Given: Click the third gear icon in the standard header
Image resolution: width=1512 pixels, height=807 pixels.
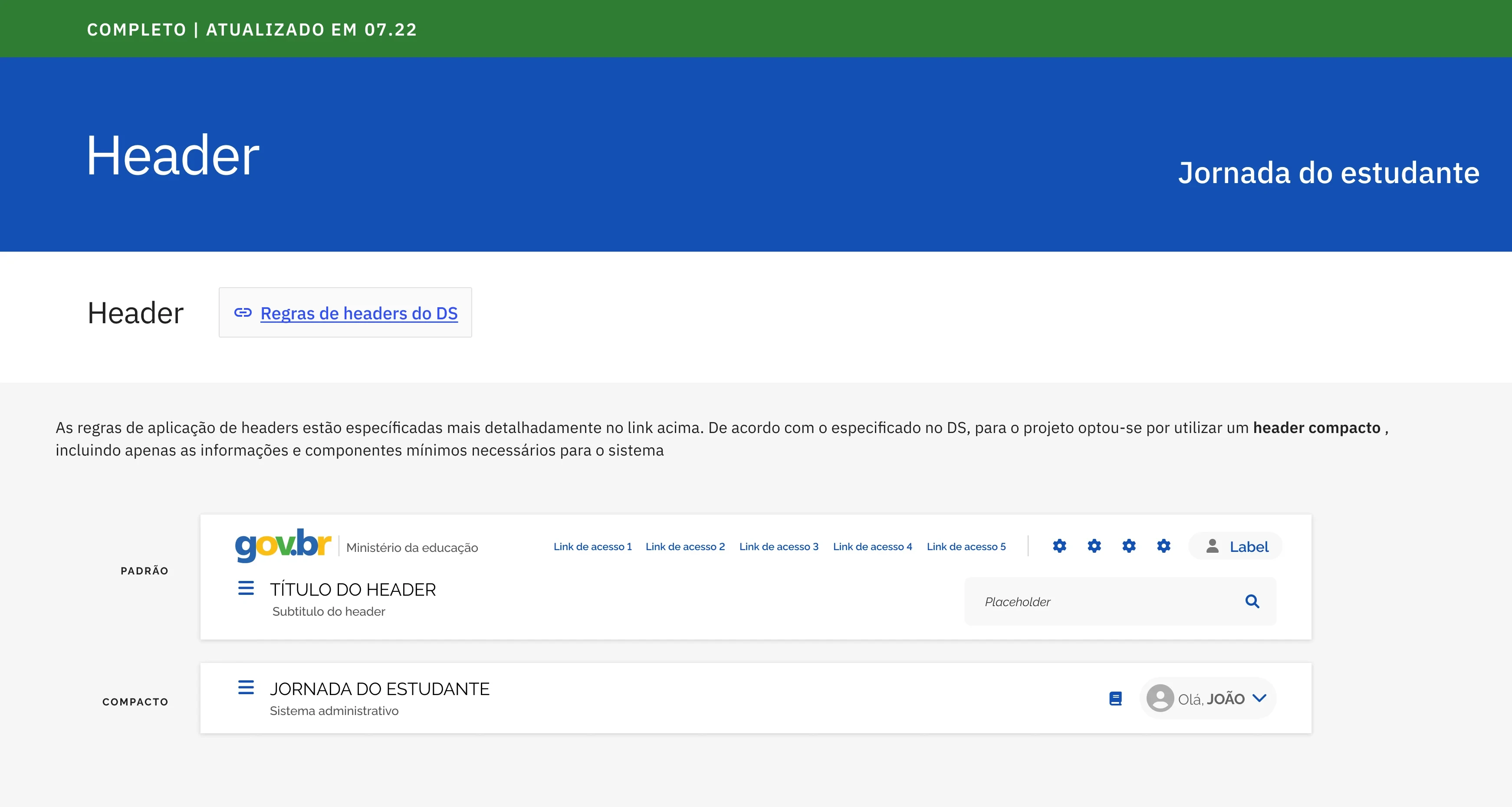Looking at the screenshot, I should 1129,546.
